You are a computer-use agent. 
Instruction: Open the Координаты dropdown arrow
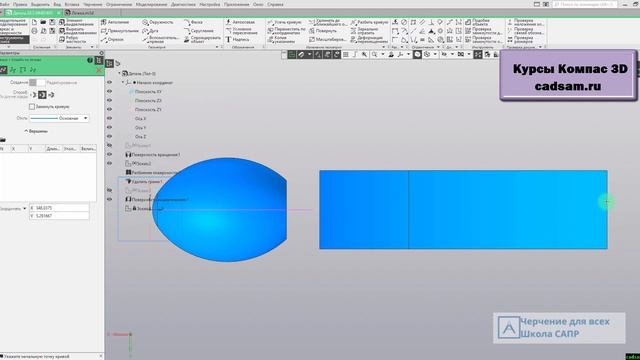point(24,209)
